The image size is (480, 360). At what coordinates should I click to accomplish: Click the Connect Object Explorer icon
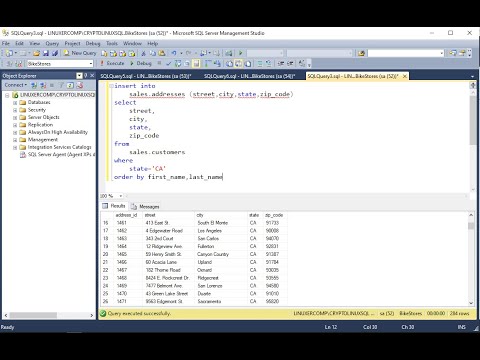tap(34, 85)
